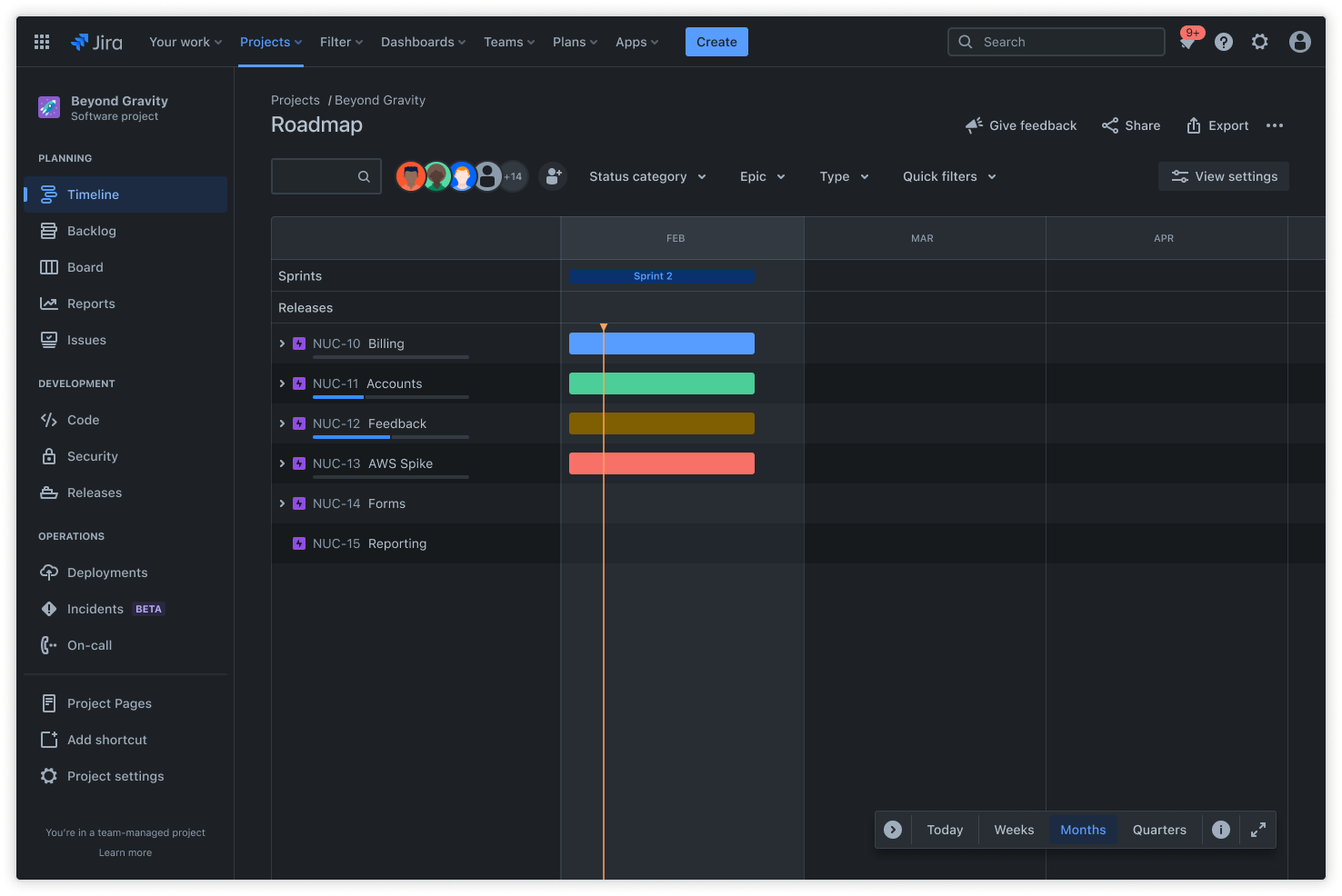Click the Give feedback link
Viewport: 1342px width, 896px height.
tap(1020, 124)
